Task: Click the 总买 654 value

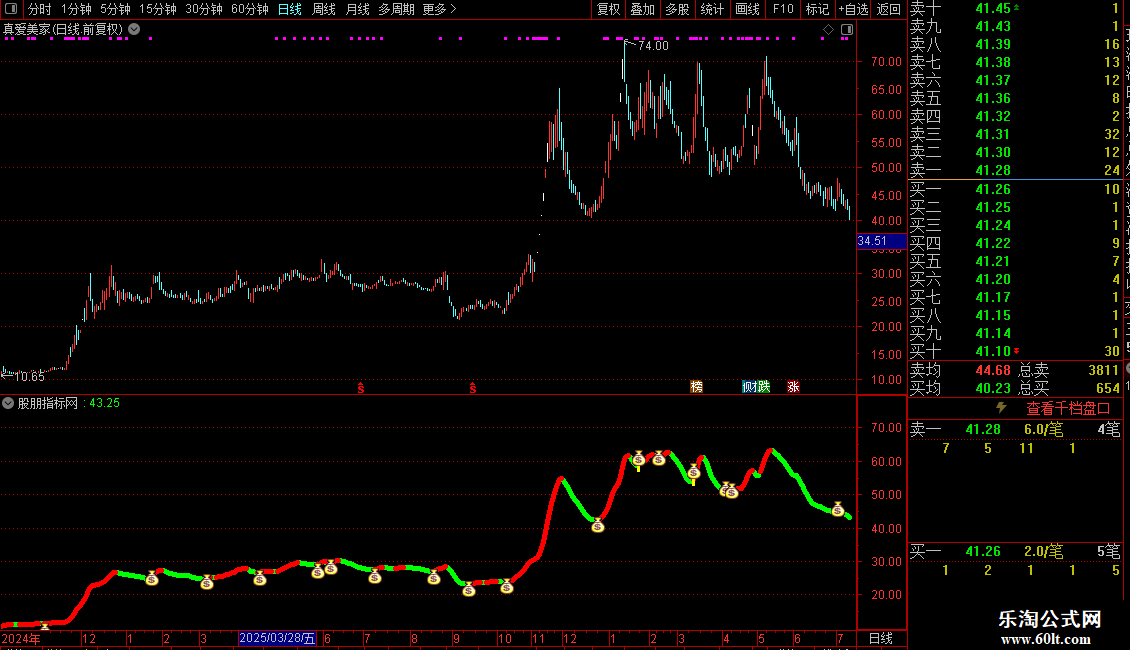Action: pos(1108,388)
